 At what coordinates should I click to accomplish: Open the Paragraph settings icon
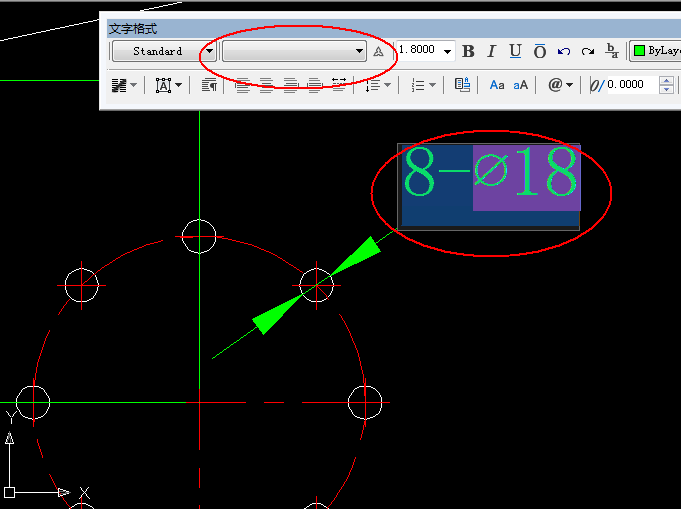209,85
